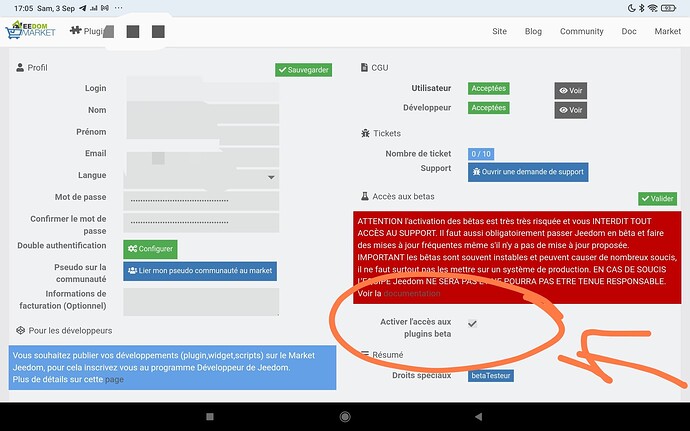The image size is (690, 431).
Task: Click the Pour les développeurs icon
Action: 20,330
